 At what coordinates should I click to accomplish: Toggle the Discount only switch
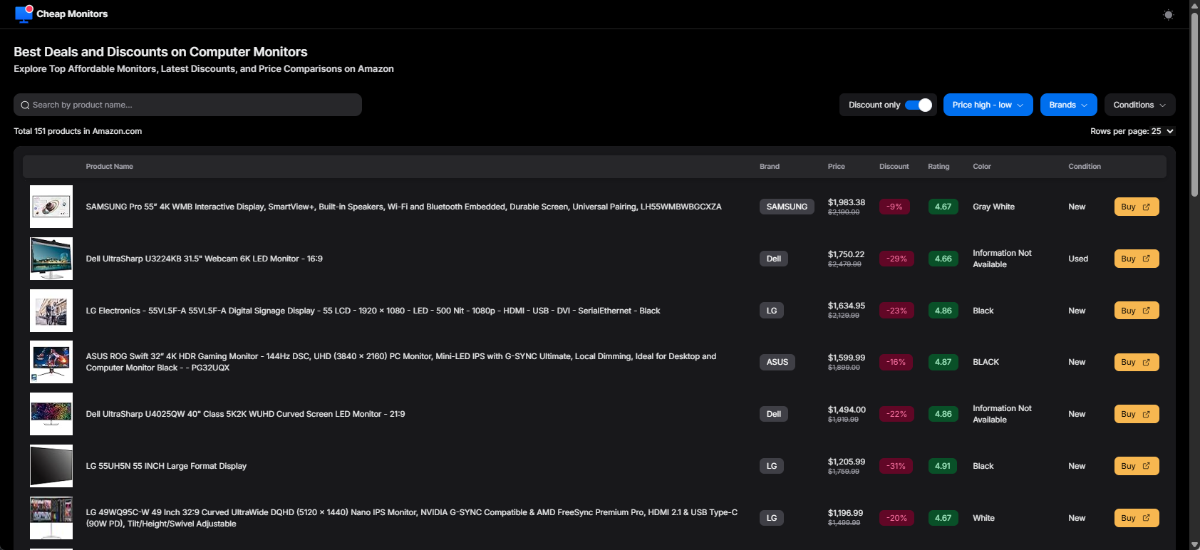pos(918,105)
